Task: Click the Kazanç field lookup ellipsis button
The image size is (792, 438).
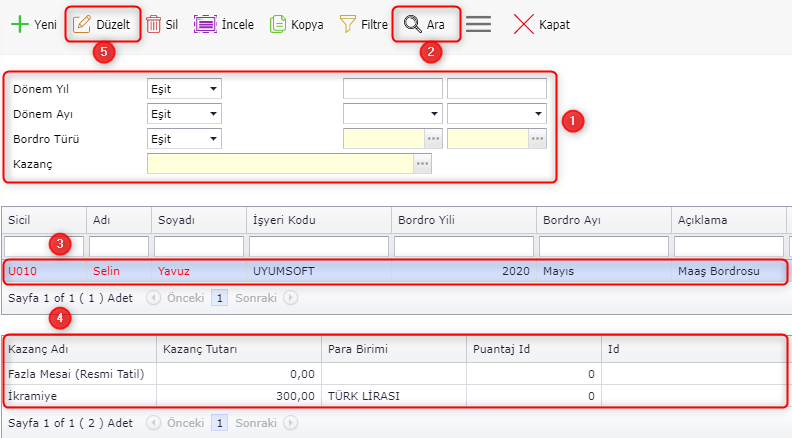Action: [423, 164]
